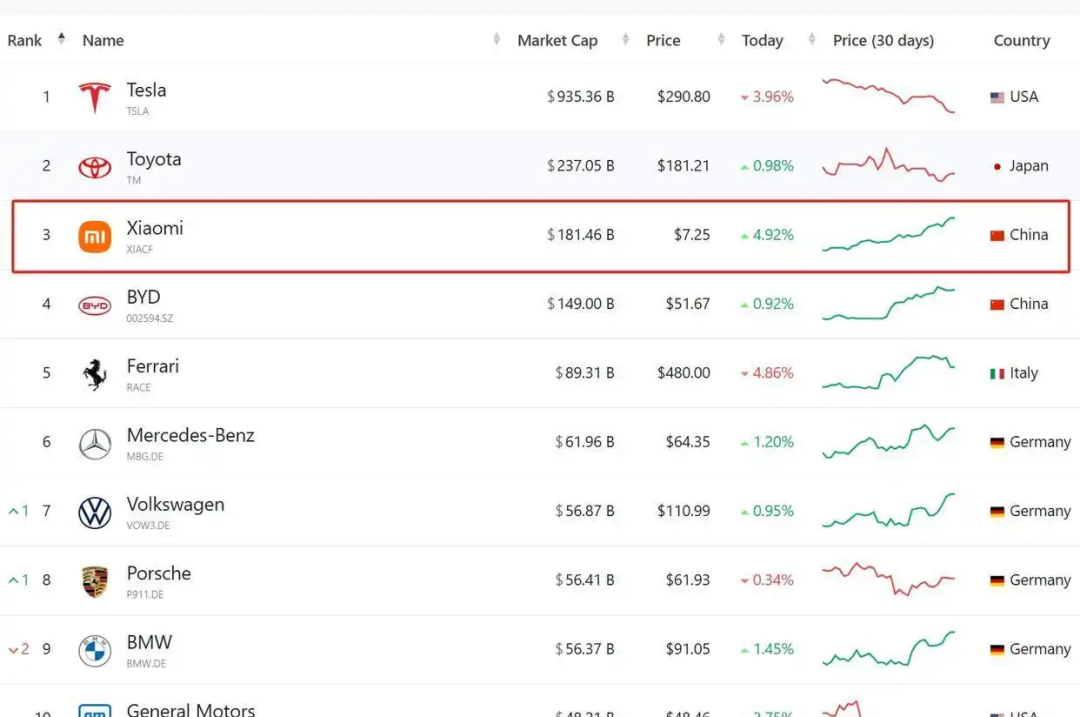Image resolution: width=1080 pixels, height=717 pixels.
Task: Click the '$935.36 B' market cap value
Action: pos(581,97)
